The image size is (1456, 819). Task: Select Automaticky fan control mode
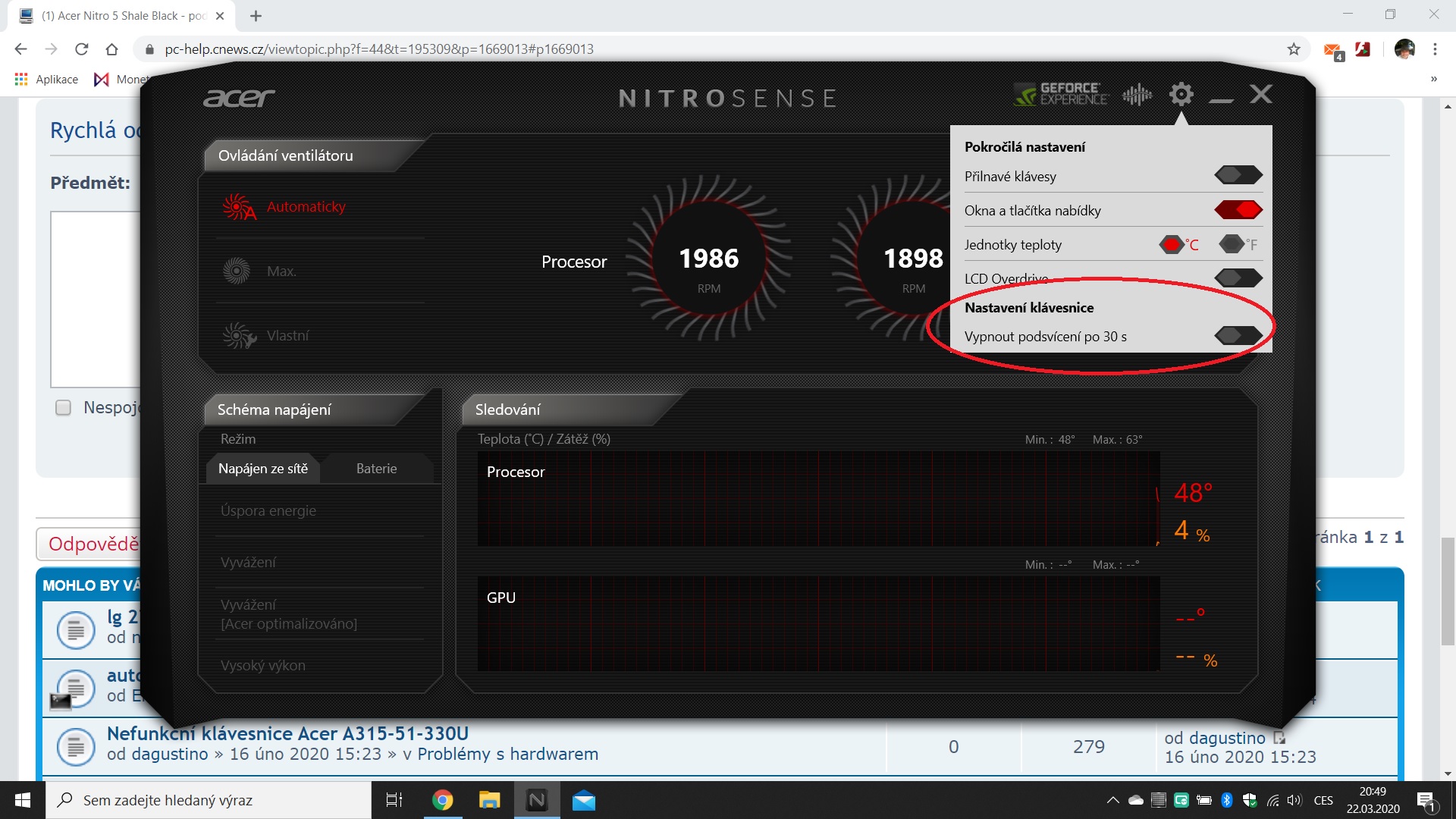coord(306,206)
